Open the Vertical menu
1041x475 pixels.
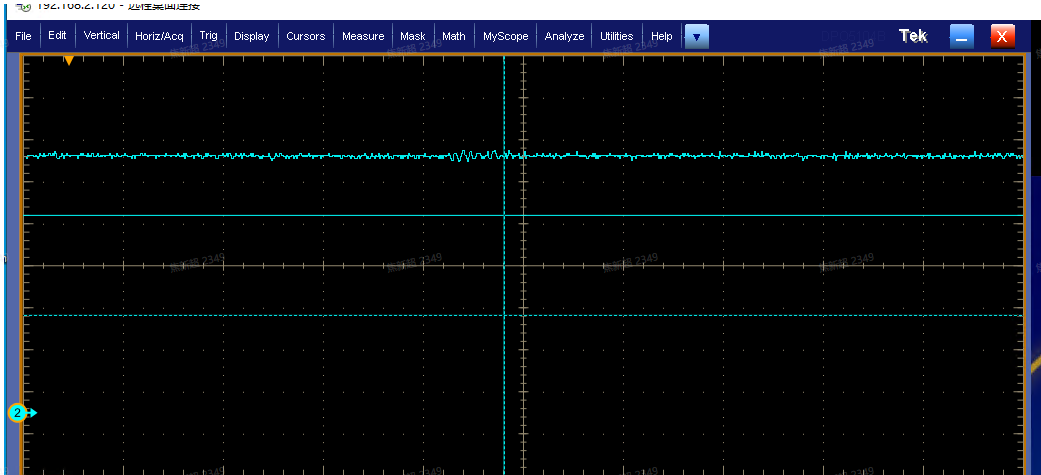tap(102, 36)
